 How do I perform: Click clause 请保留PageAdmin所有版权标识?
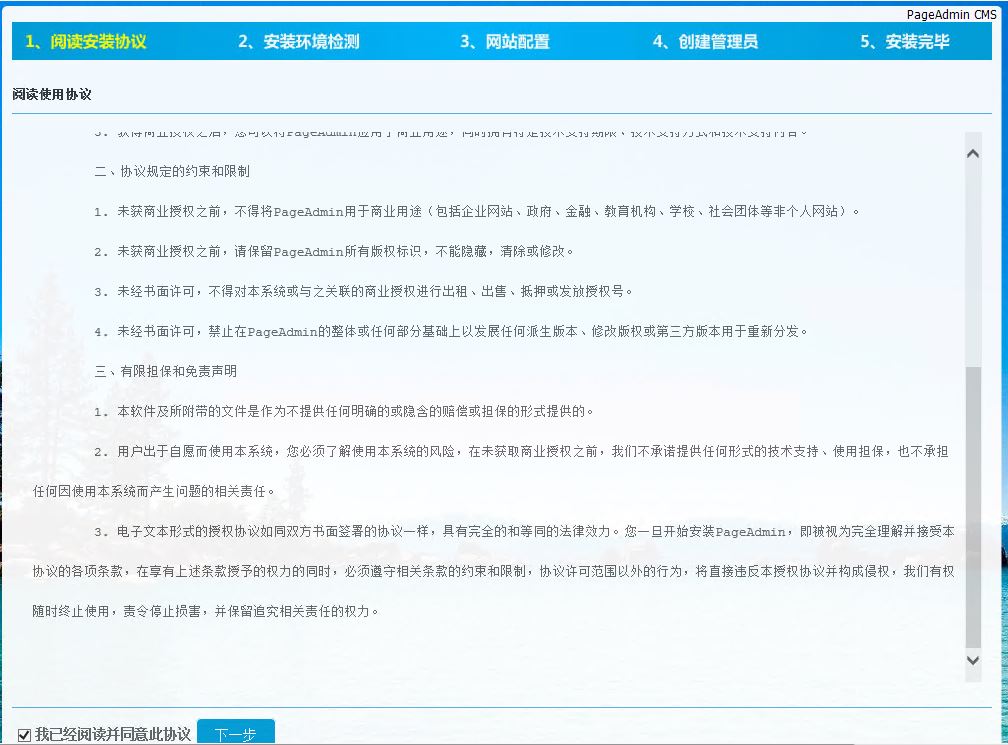click(327, 251)
